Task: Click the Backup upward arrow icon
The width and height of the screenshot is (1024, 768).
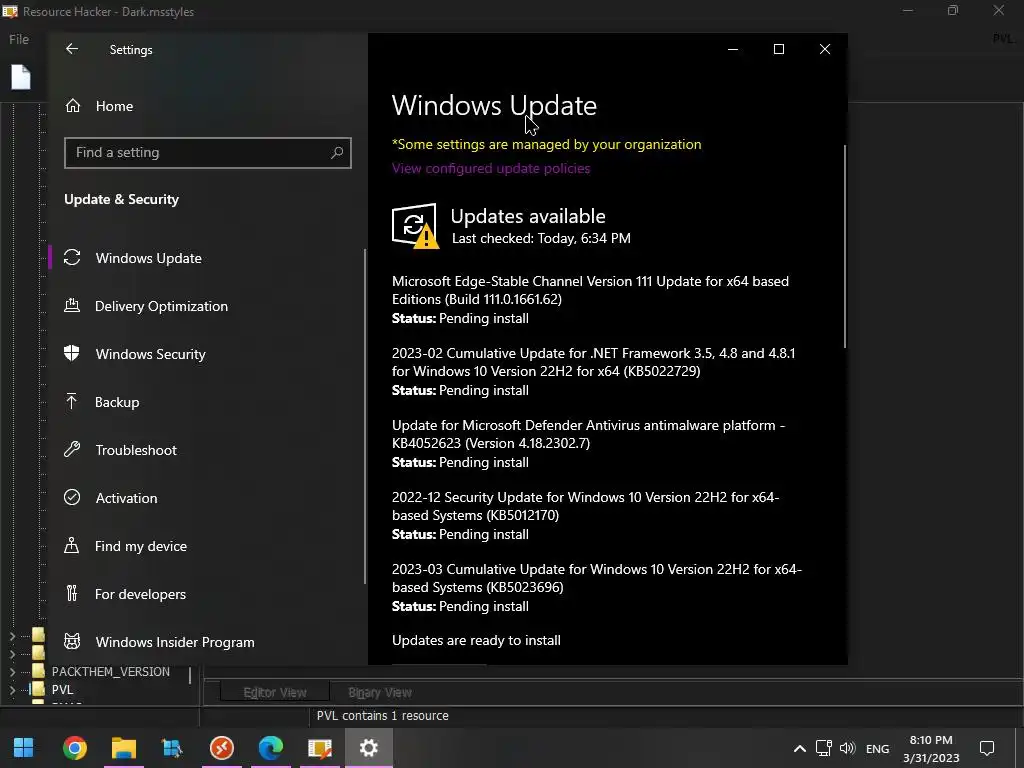Action: tap(72, 401)
